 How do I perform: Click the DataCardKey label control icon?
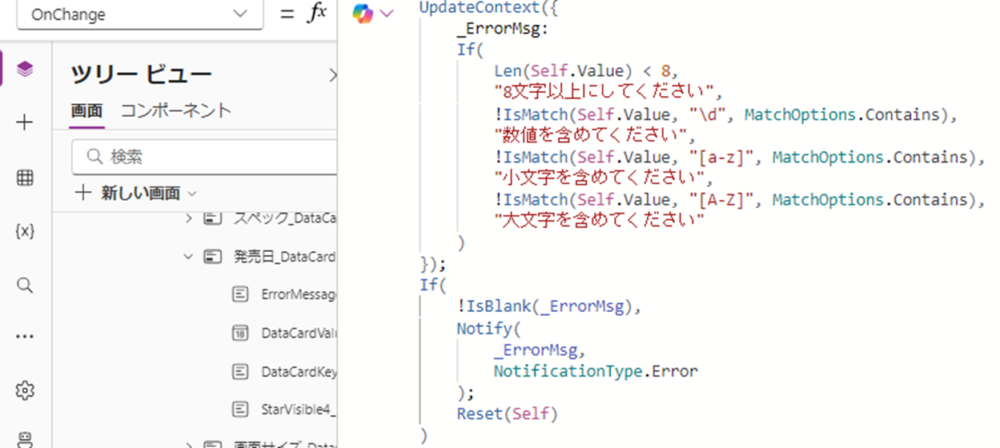pyautogui.click(x=240, y=370)
